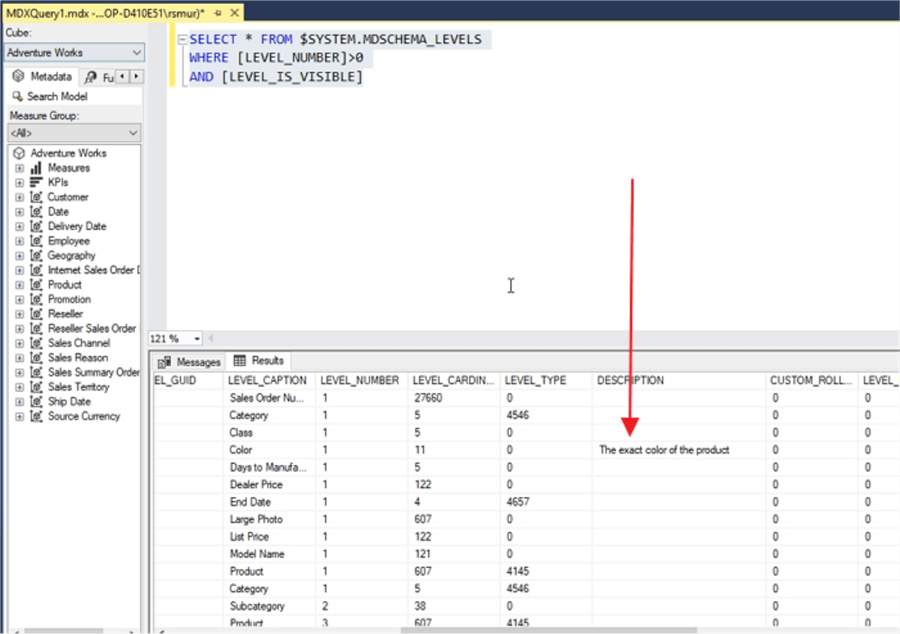Click the Promotion dimension icon
Image resolution: width=900 pixels, height=634 pixels.
click(36, 300)
